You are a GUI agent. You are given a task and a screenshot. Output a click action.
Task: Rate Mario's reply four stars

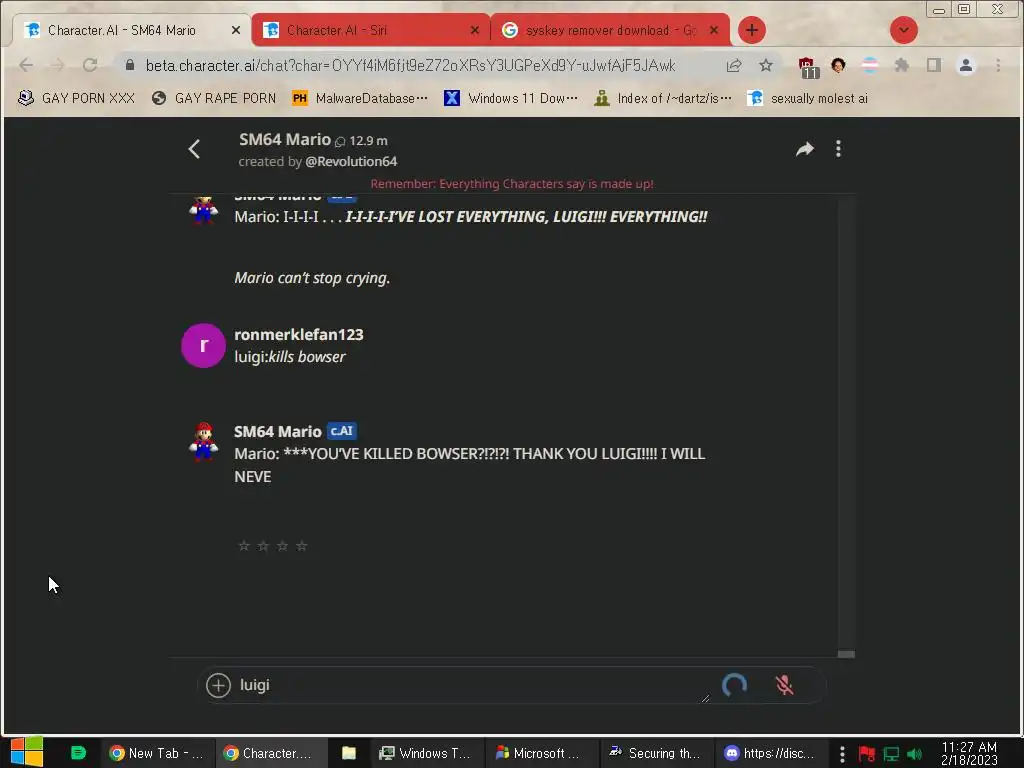(301, 545)
